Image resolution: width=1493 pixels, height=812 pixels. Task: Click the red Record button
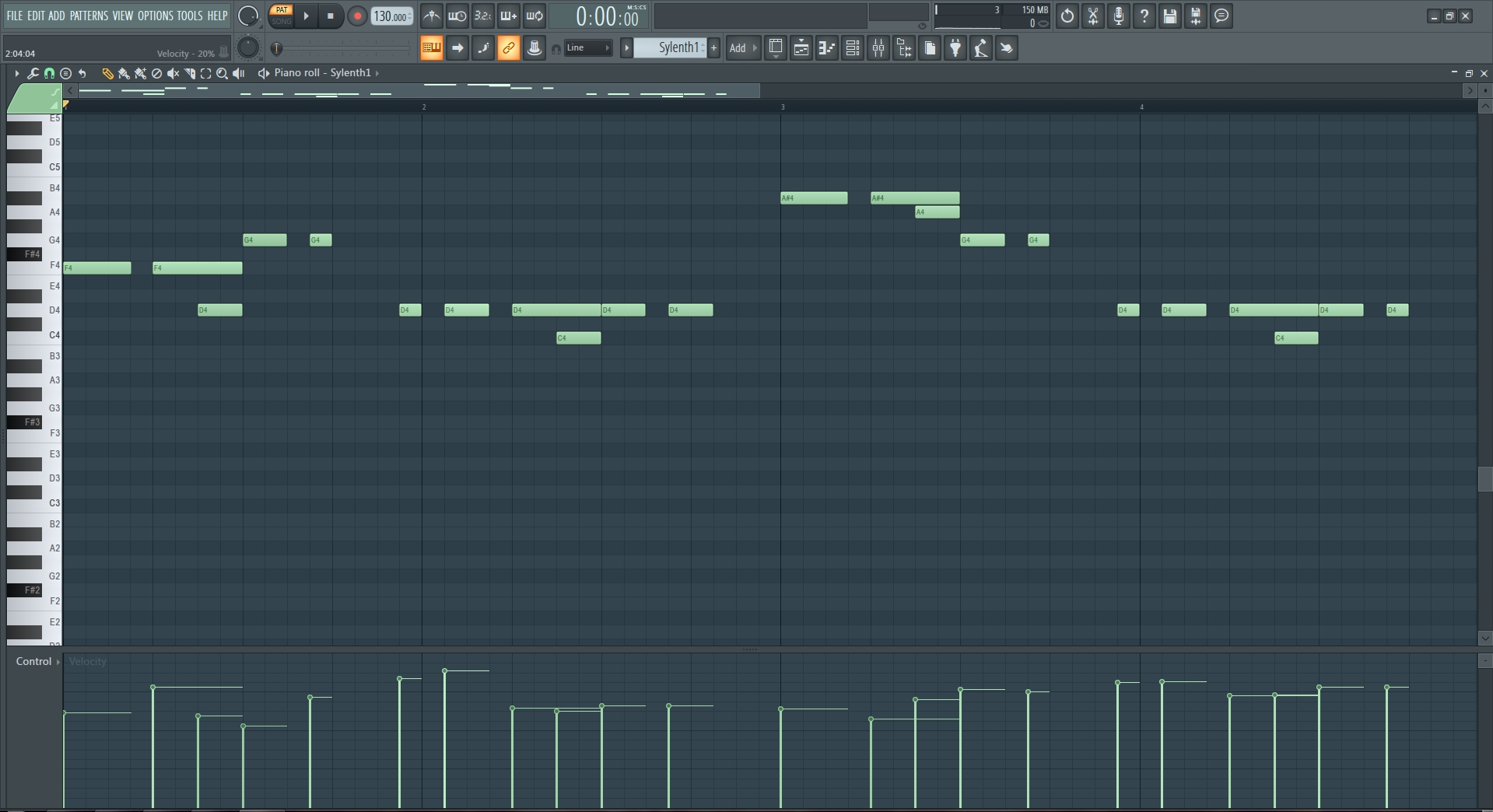357,16
